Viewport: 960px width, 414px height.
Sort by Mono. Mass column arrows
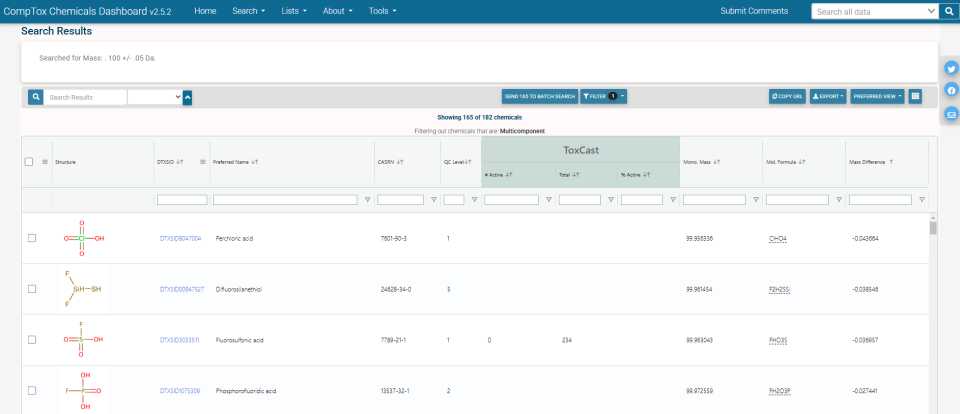pyautogui.click(x=716, y=162)
